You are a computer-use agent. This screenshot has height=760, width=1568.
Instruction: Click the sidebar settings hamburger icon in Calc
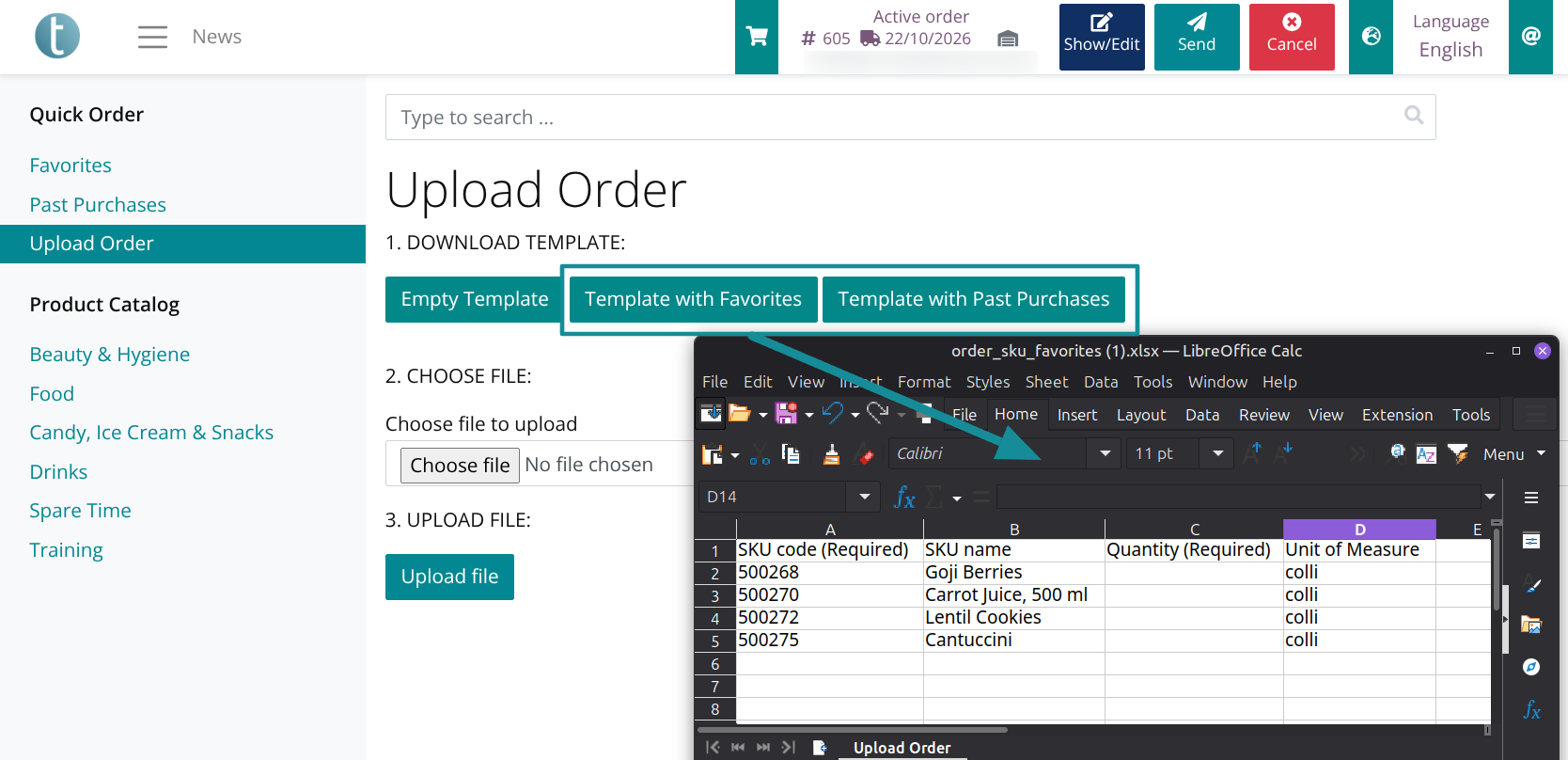tap(1531, 498)
